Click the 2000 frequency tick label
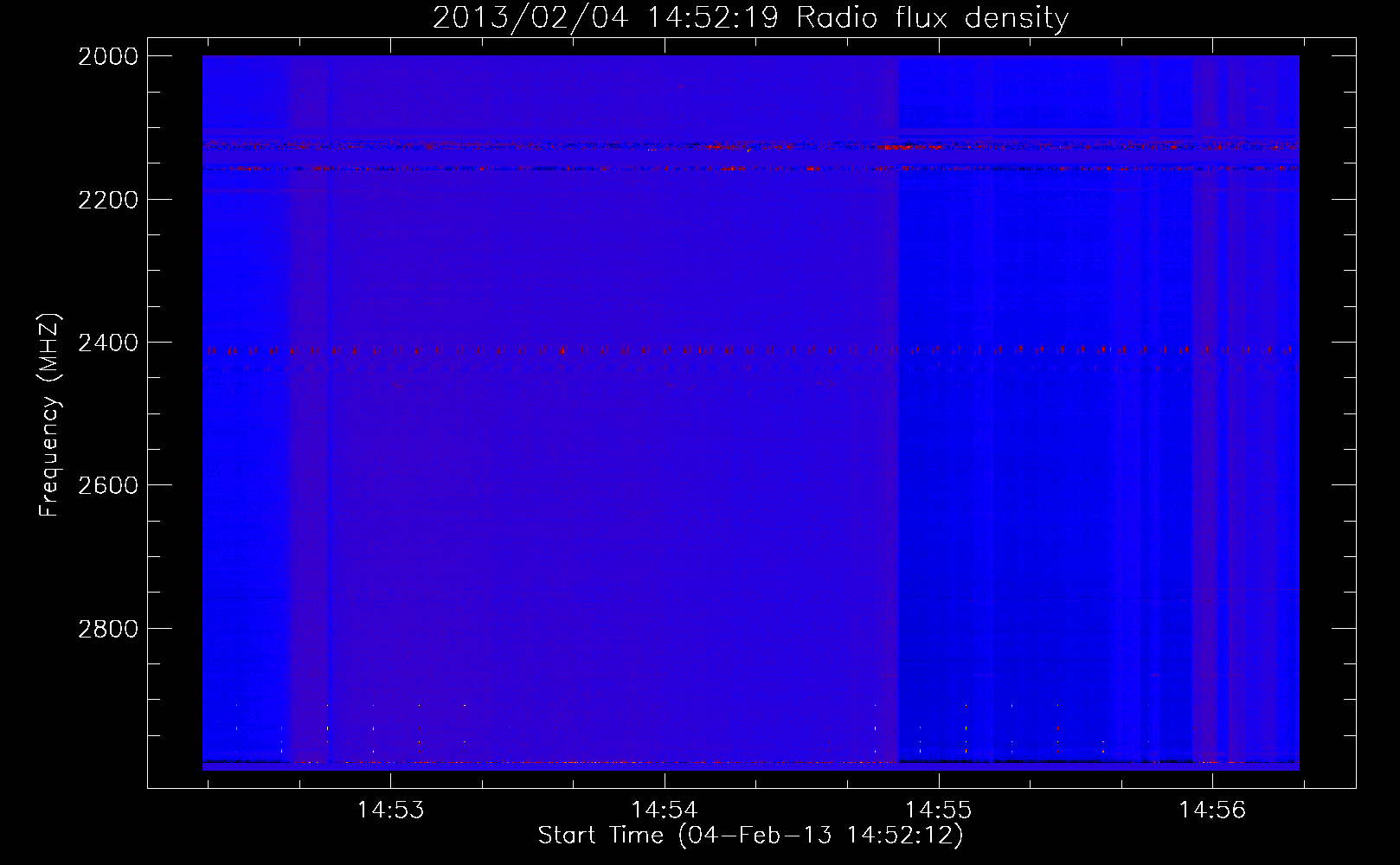The height and width of the screenshot is (865, 1400). click(108, 56)
